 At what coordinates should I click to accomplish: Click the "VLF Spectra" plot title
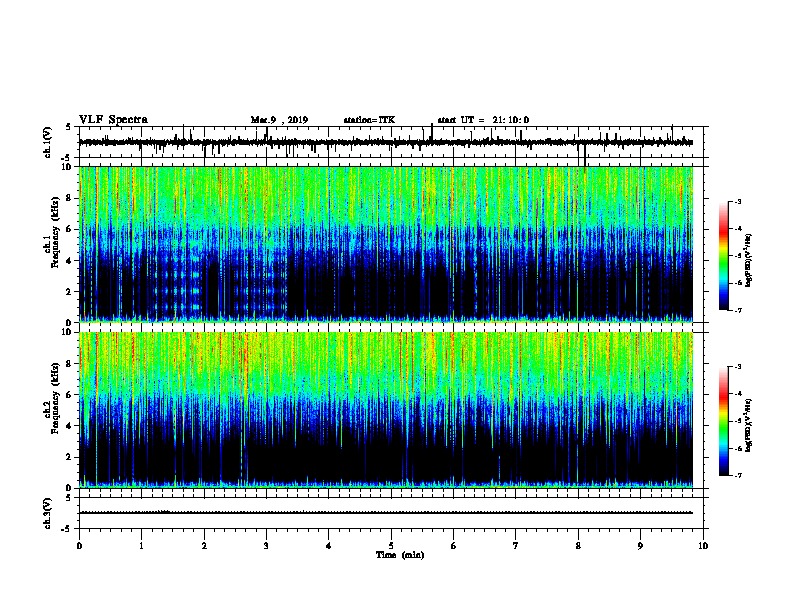(x=113, y=120)
